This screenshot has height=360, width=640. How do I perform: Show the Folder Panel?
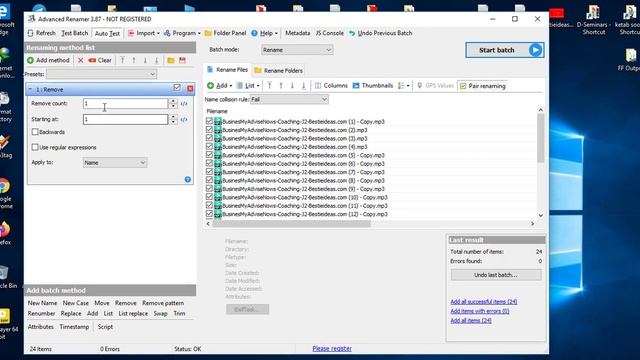point(225,33)
